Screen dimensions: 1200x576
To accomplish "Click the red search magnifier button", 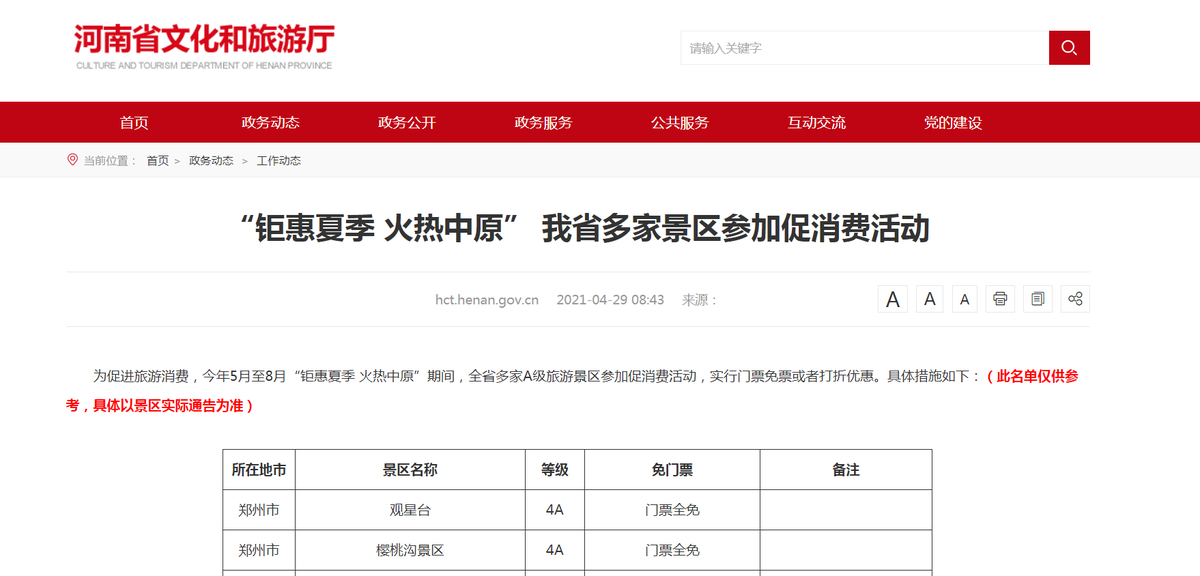I will (1069, 48).
